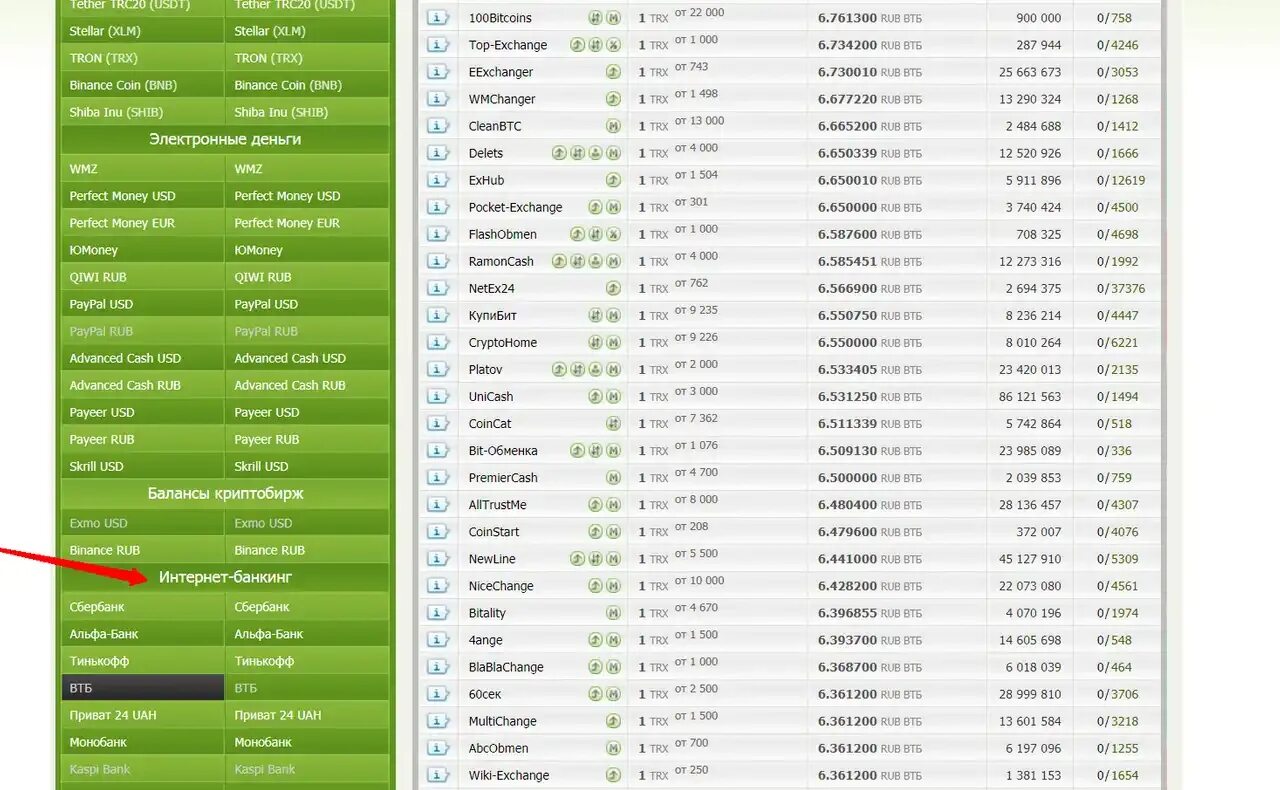
Task: Click info icon beside RamonCash
Action: 438,261
